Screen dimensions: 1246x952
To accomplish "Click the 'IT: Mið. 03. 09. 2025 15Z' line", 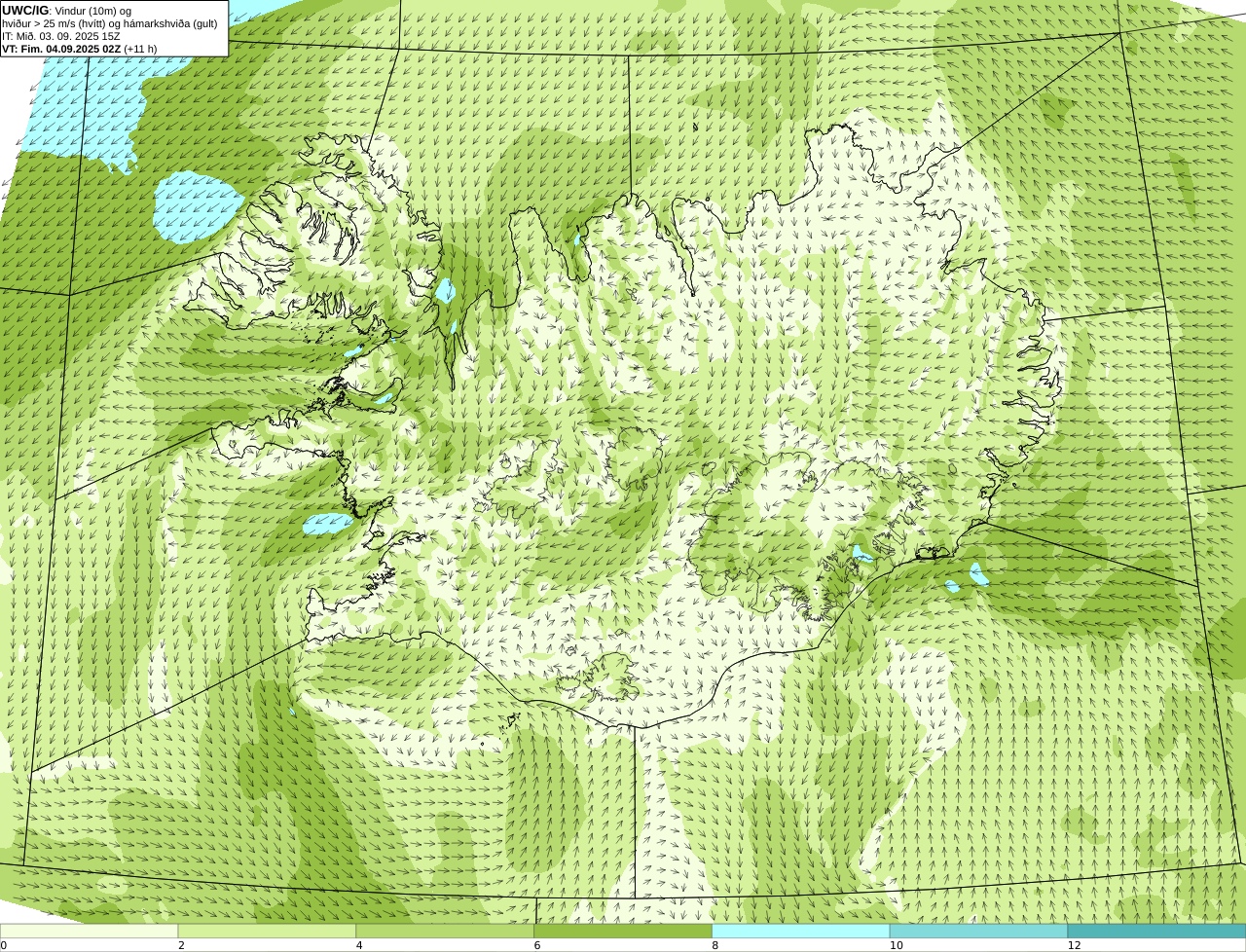I will pos(61,36).
